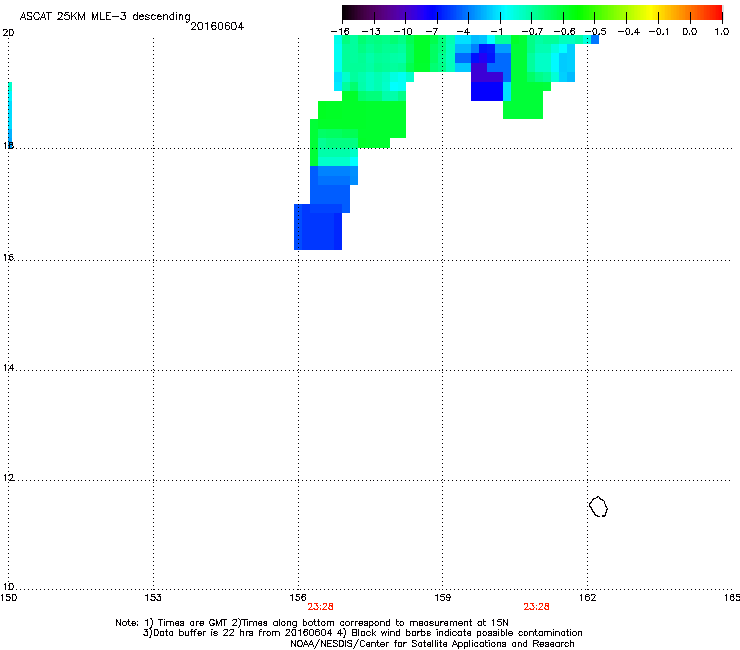The width and height of the screenshot is (740, 650).
Task: Click the '-0.5' color bar label
Action: [596, 32]
